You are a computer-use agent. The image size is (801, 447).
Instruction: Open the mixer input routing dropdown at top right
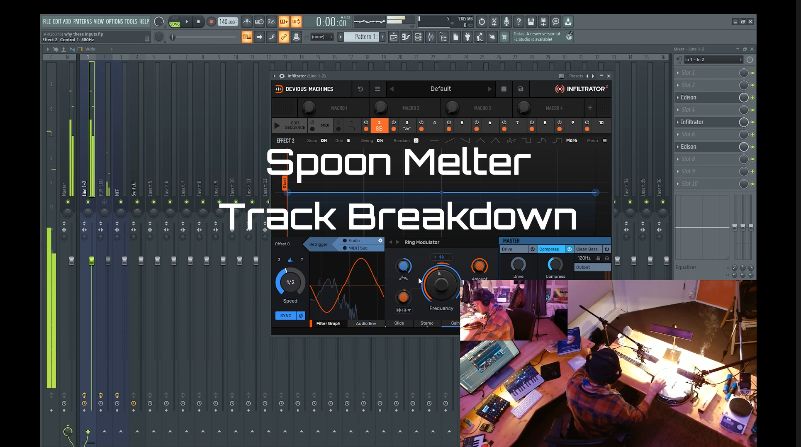point(713,60)
